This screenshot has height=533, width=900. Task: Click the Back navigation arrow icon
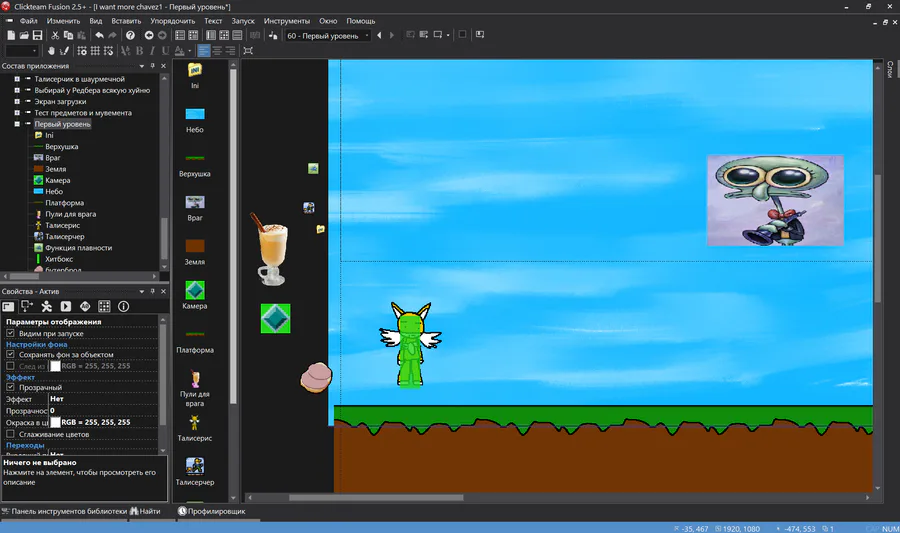pyautogui.click(x=149, y=36)
